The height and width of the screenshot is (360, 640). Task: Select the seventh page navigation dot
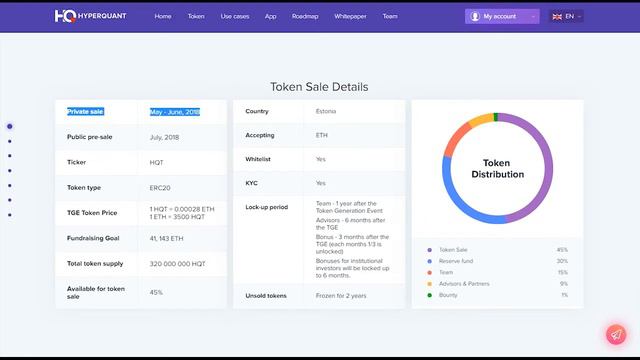(x=10, y=215)
